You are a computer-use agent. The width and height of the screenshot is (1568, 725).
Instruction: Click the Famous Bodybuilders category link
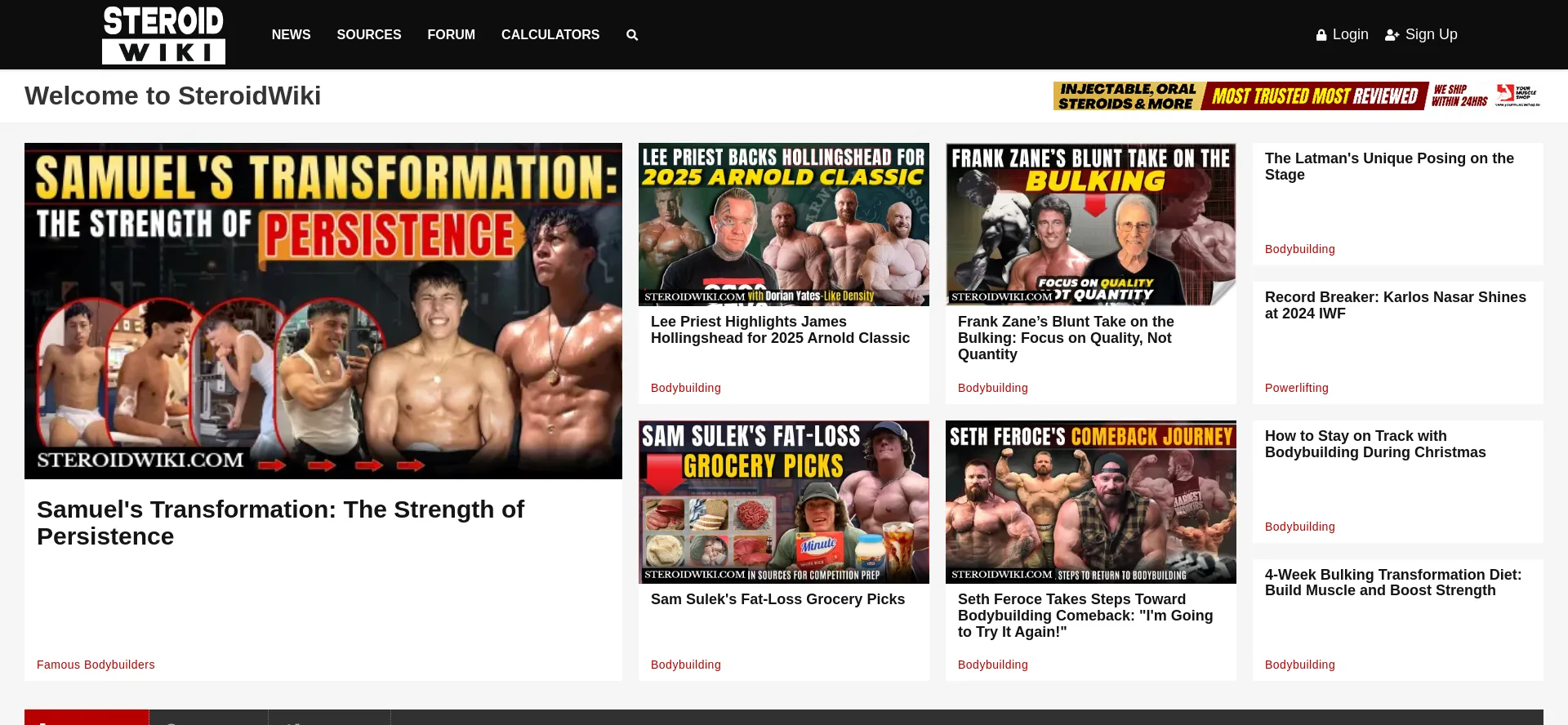coord(96,665)
